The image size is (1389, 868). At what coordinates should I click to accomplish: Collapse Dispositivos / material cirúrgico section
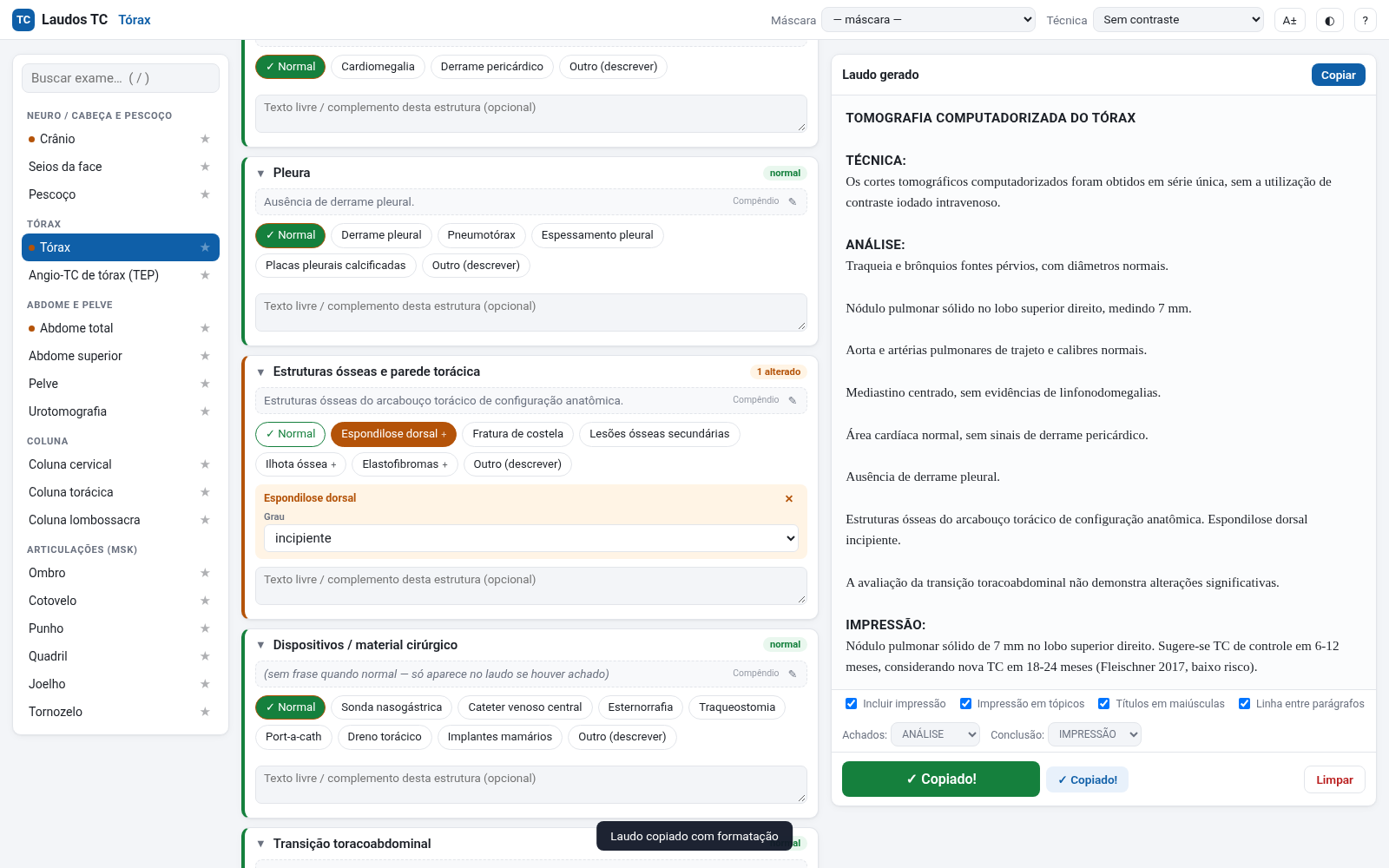[260, 645]
